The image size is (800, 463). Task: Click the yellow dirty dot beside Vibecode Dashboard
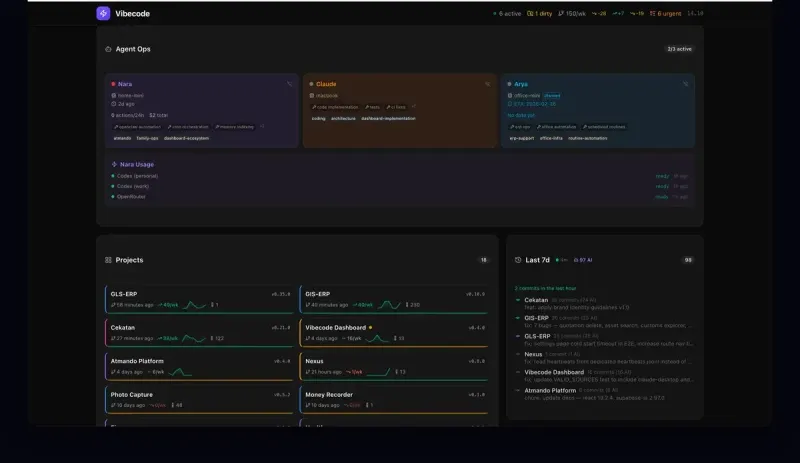[370, 327]
